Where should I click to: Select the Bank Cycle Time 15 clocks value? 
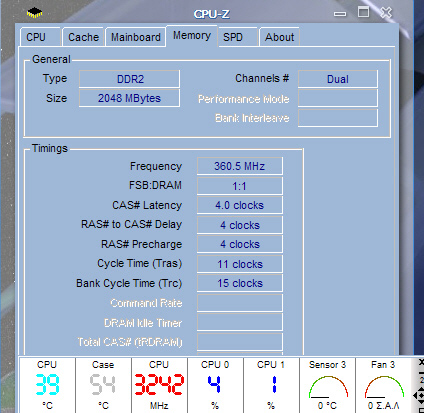[240, 283]
